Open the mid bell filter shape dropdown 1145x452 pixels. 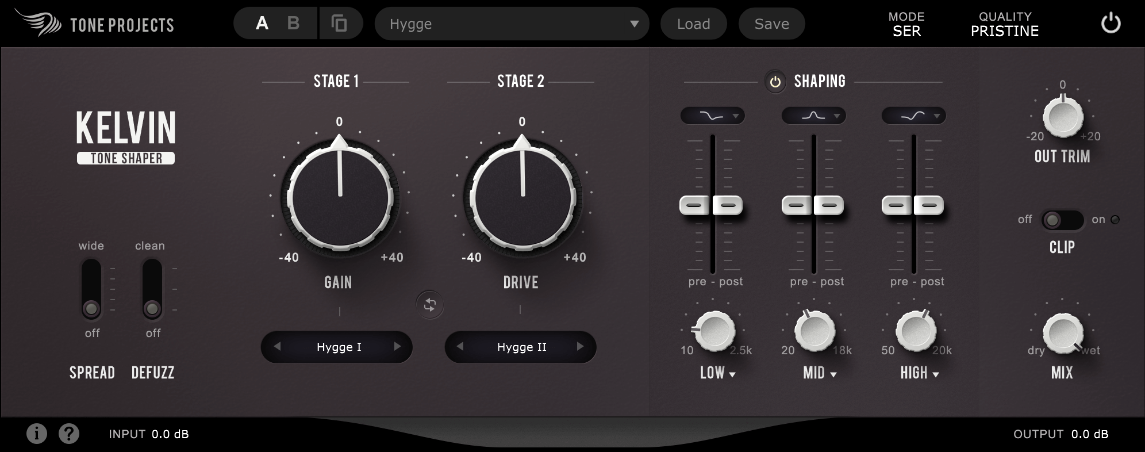[813, 115]
